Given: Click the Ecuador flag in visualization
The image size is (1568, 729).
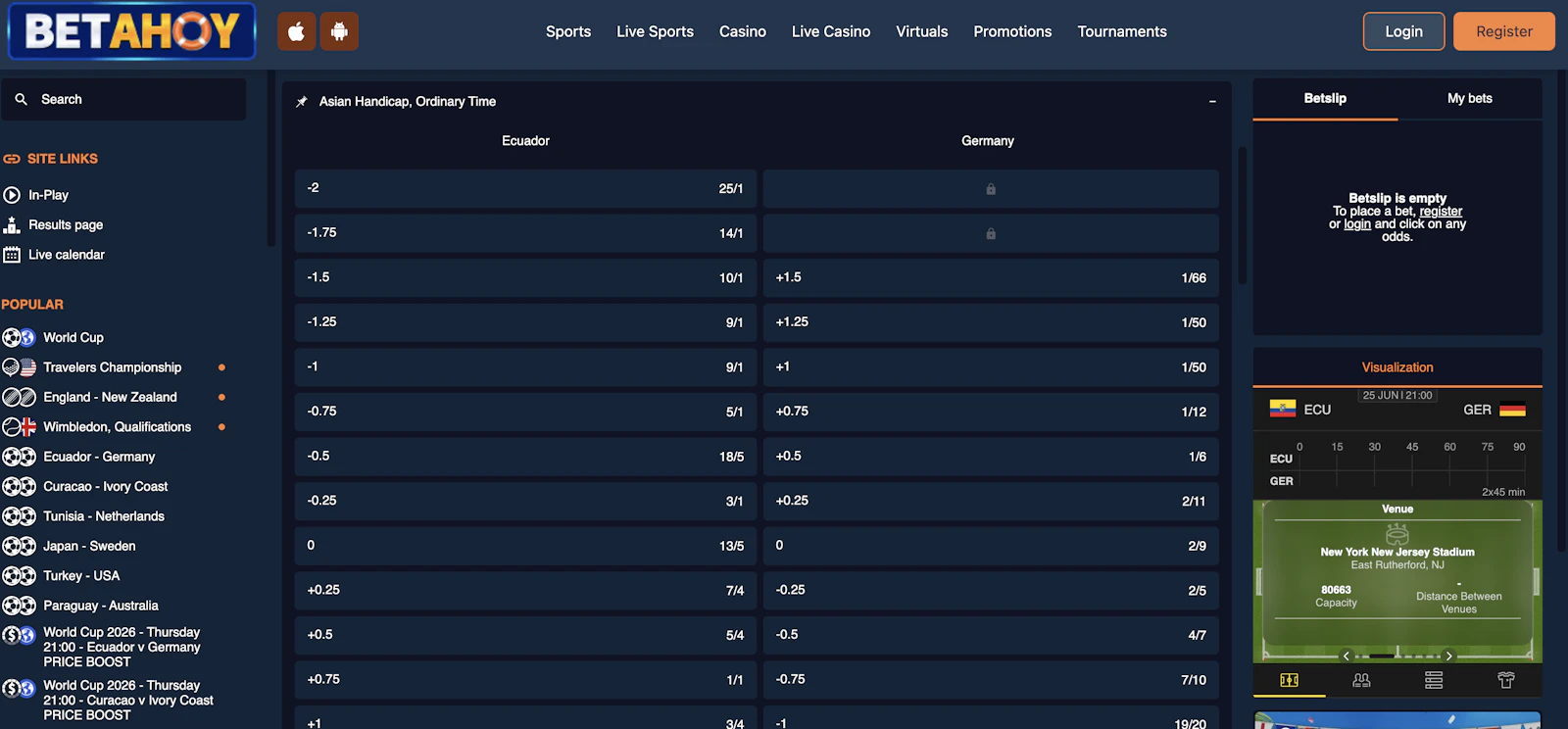Looking at the screenshot, I should point(1283,410).
